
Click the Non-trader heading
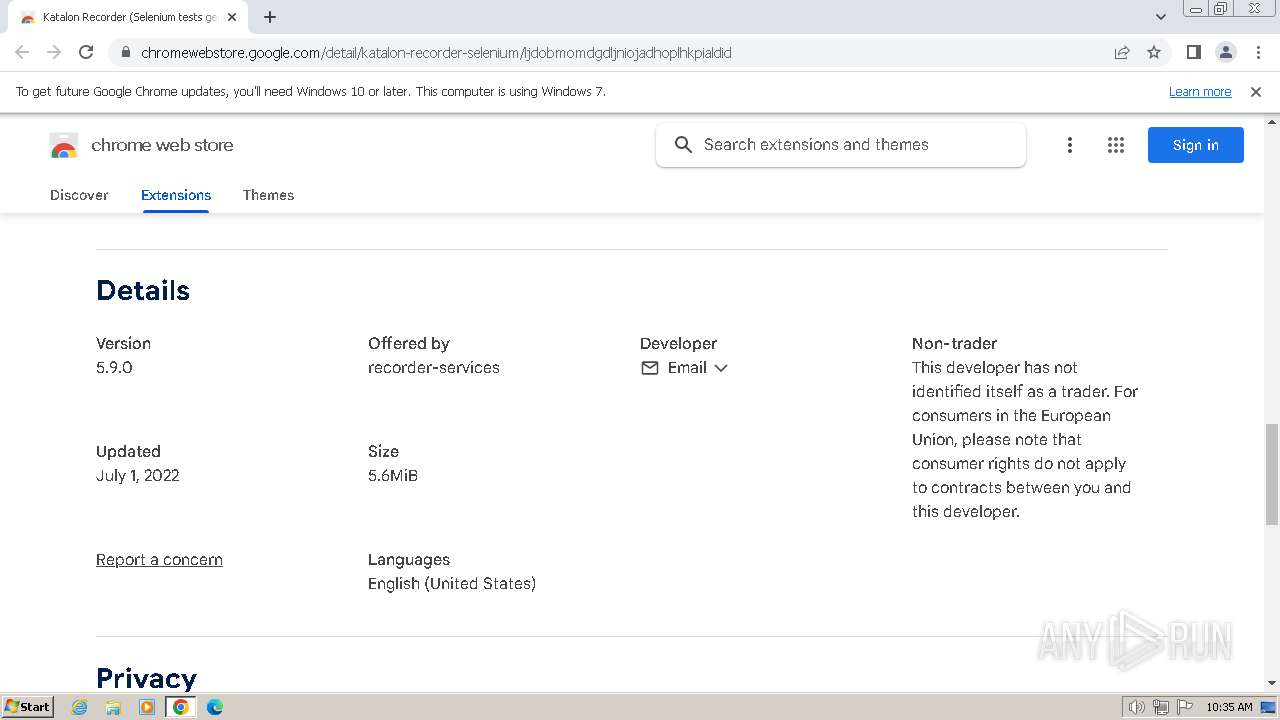[954, 344]
